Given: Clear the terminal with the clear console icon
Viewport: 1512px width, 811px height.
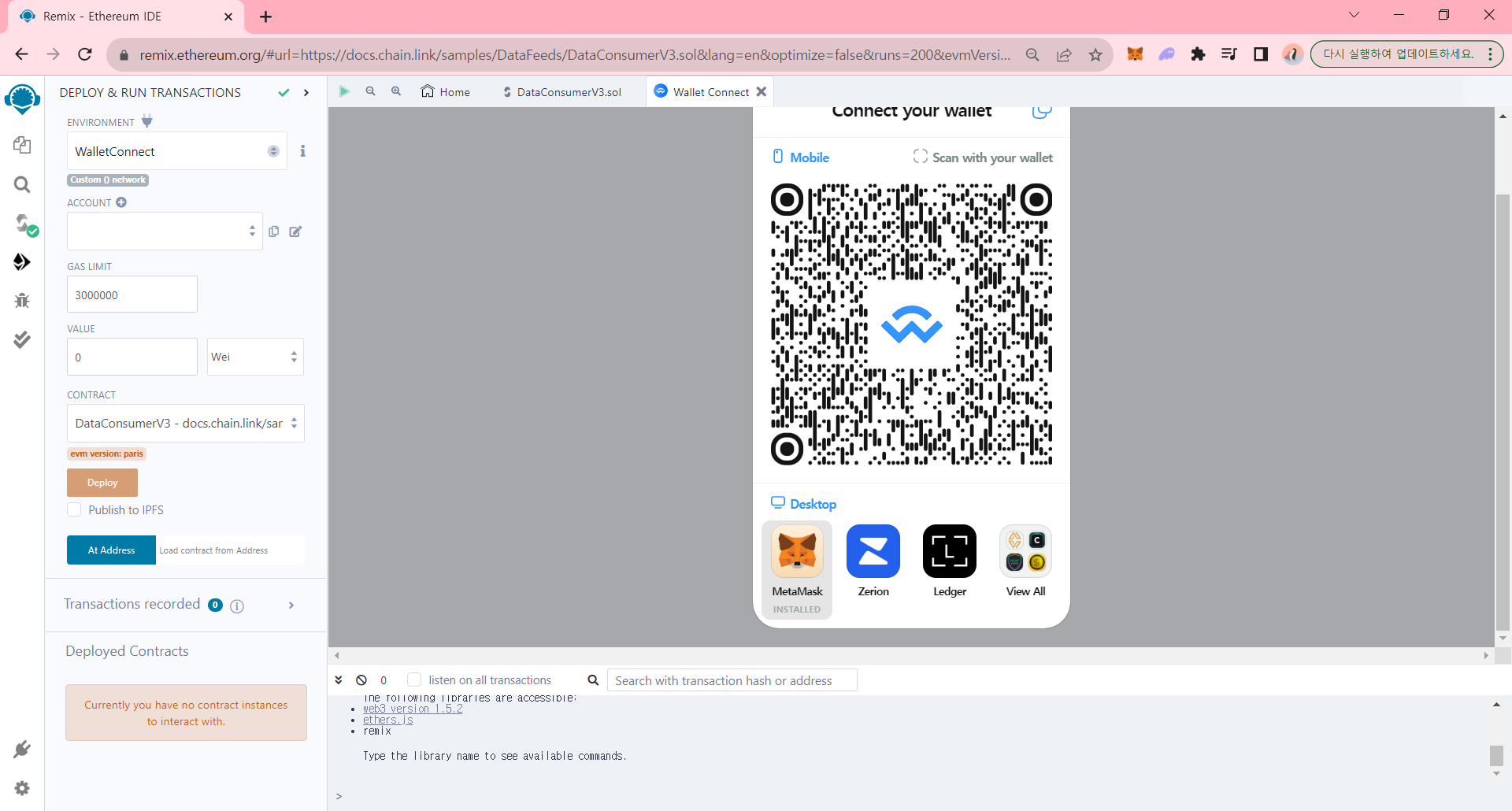Looking at the screenshot, I should 361,680.
